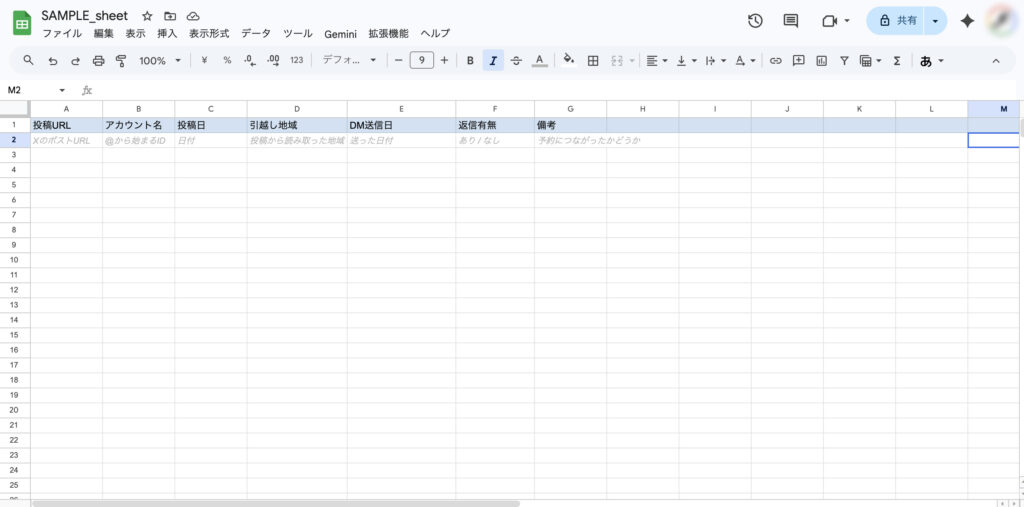Screen dimensions: 1024x507
Task: Open the share options arrow
Action: click(x=935, y=21)
